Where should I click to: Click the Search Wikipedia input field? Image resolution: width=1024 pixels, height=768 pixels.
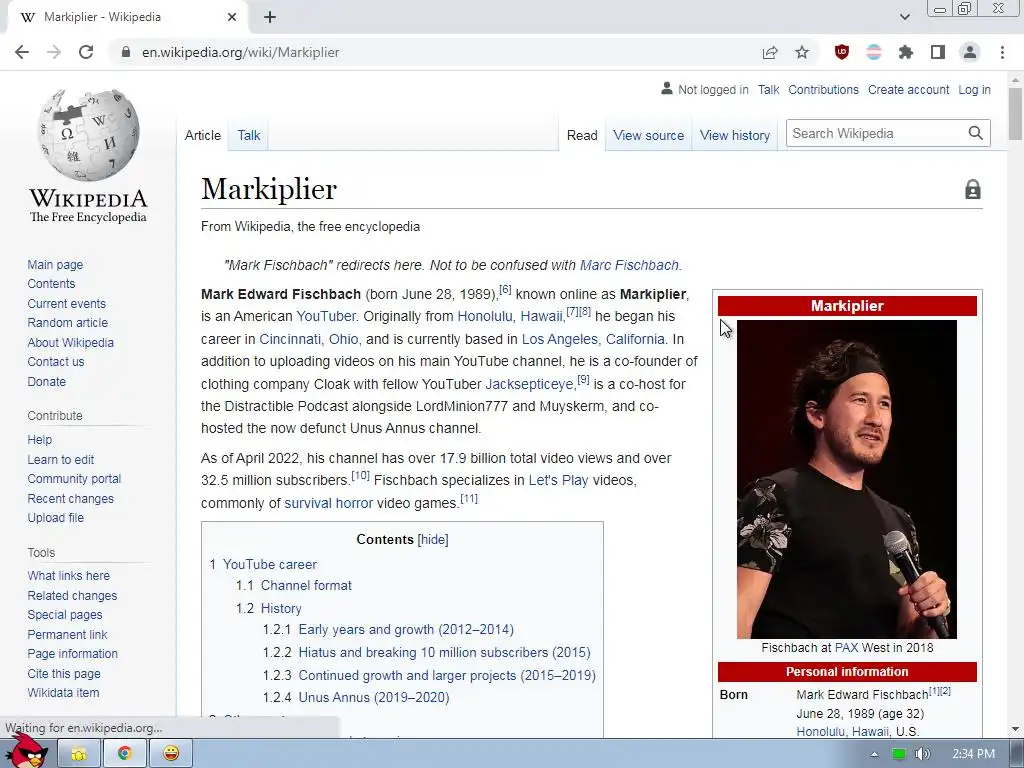(x=877, y=133)
